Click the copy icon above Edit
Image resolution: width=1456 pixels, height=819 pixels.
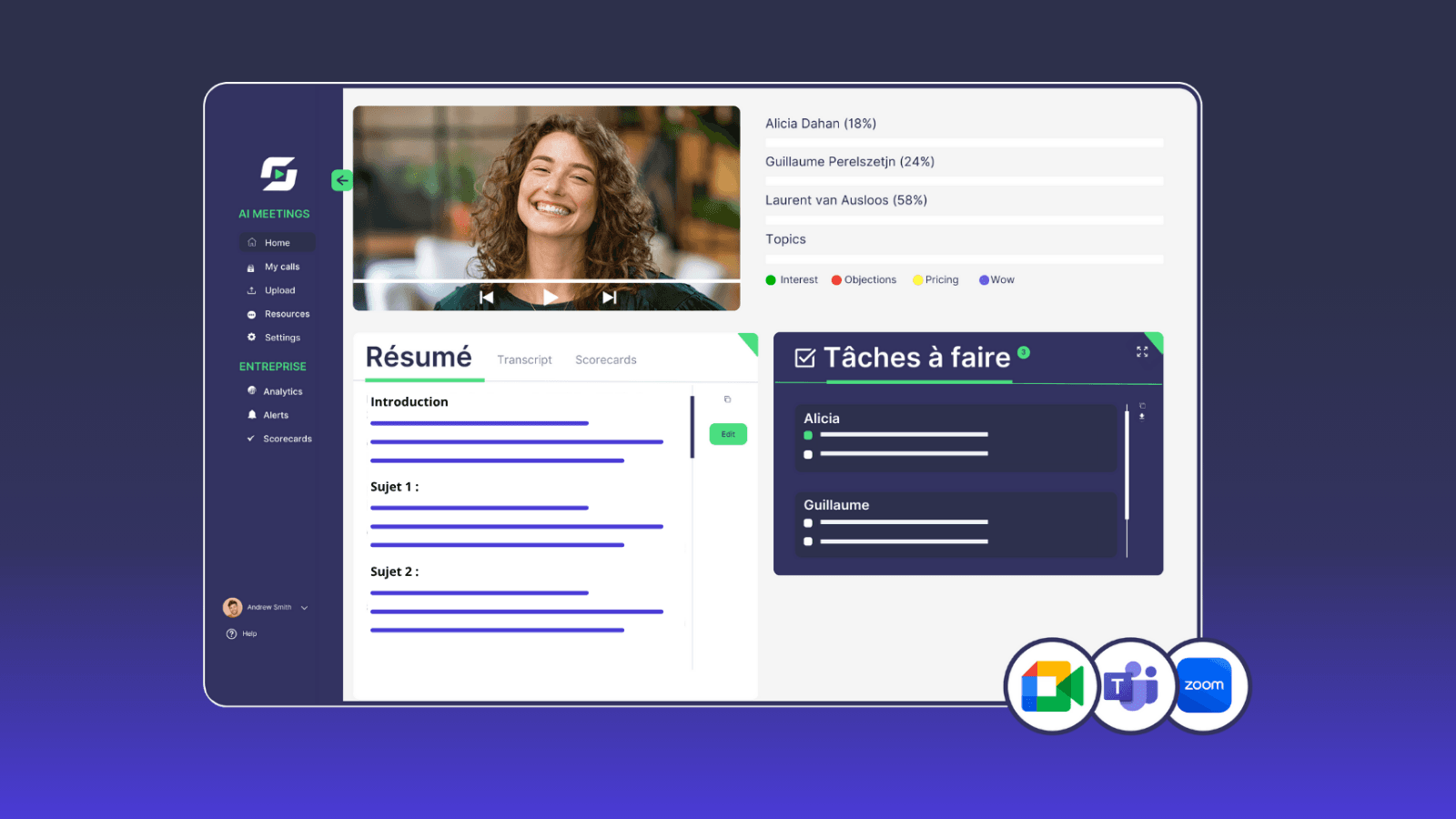click(727, 399)
